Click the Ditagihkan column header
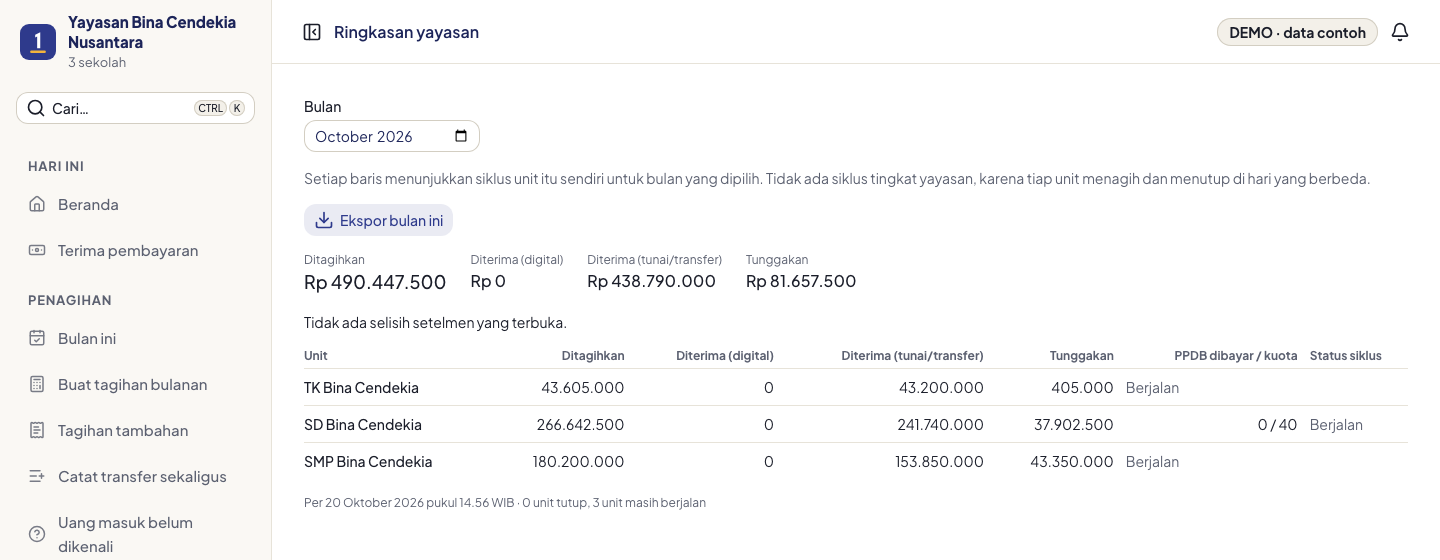 [593, 355]
